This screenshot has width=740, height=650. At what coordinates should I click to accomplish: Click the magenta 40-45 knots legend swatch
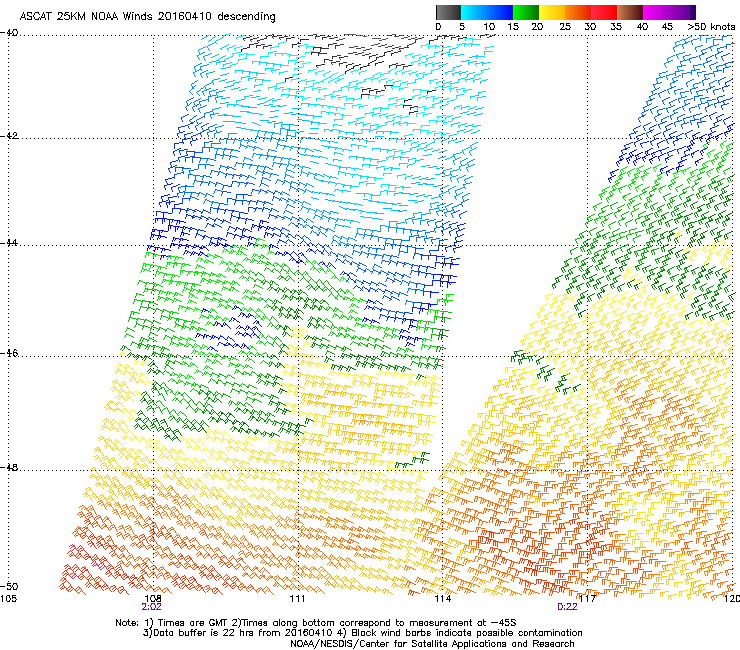pyautogui.click(x=656, y=12)
